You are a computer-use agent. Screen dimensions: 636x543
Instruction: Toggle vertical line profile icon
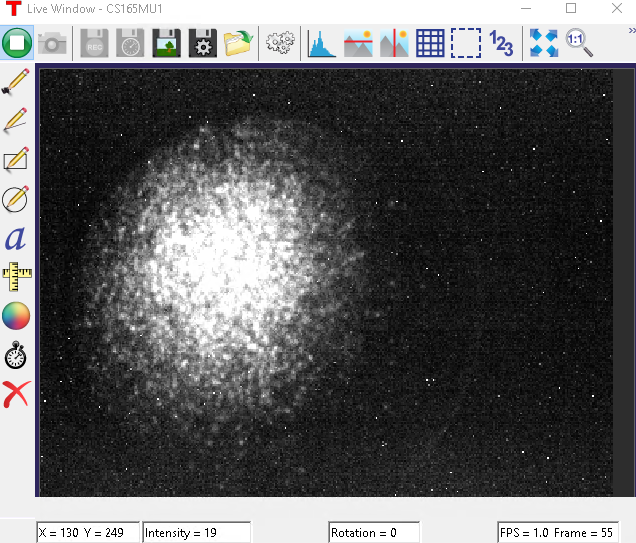pyautogui.click(x=394, y=43)
